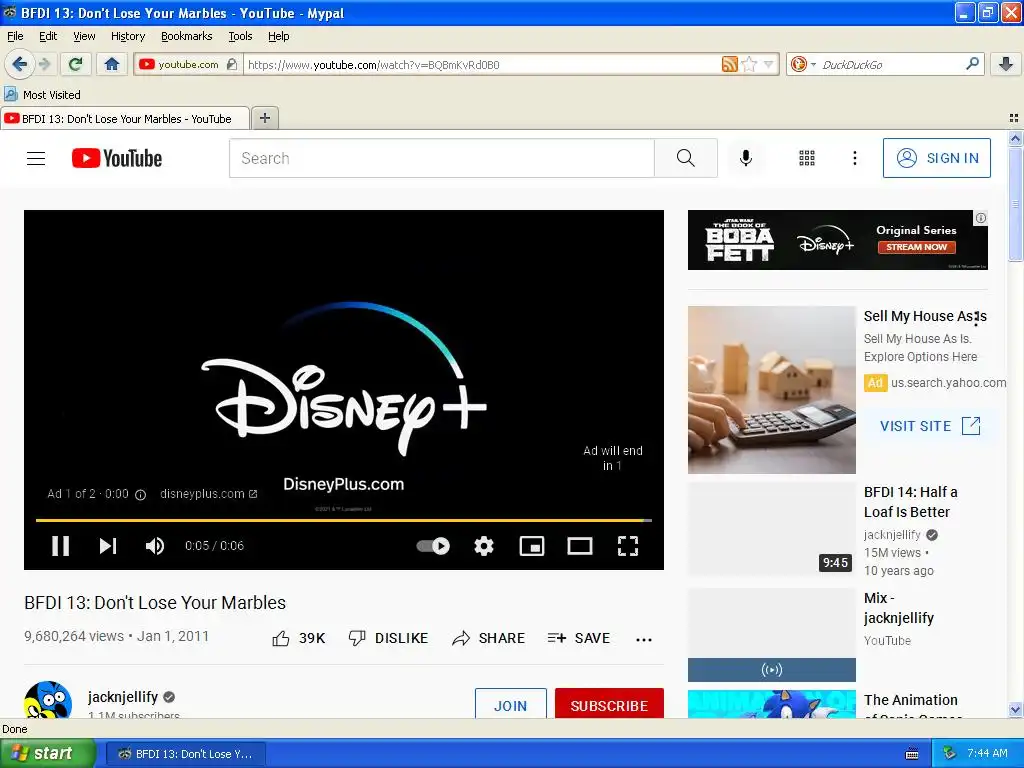Pause the video ad
This screenshot has height=768, width=1024.
[x=61, y=546]
